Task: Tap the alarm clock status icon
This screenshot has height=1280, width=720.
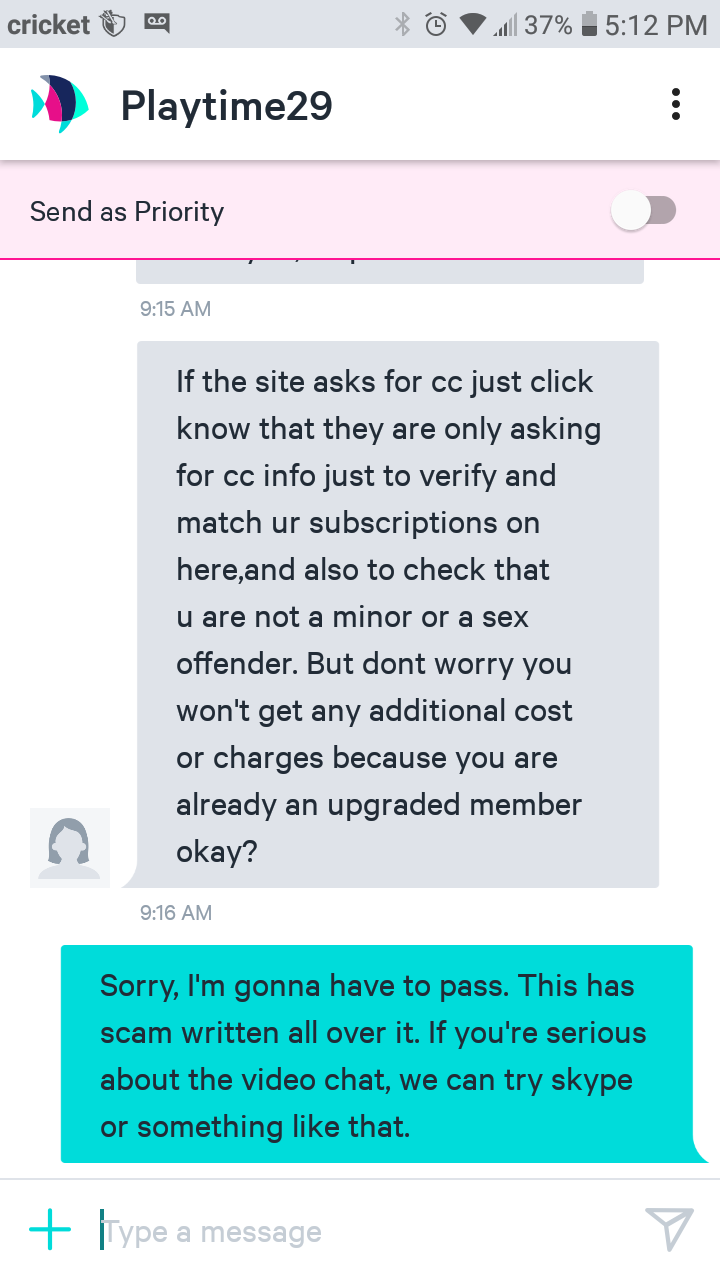Action: point(436,24)
